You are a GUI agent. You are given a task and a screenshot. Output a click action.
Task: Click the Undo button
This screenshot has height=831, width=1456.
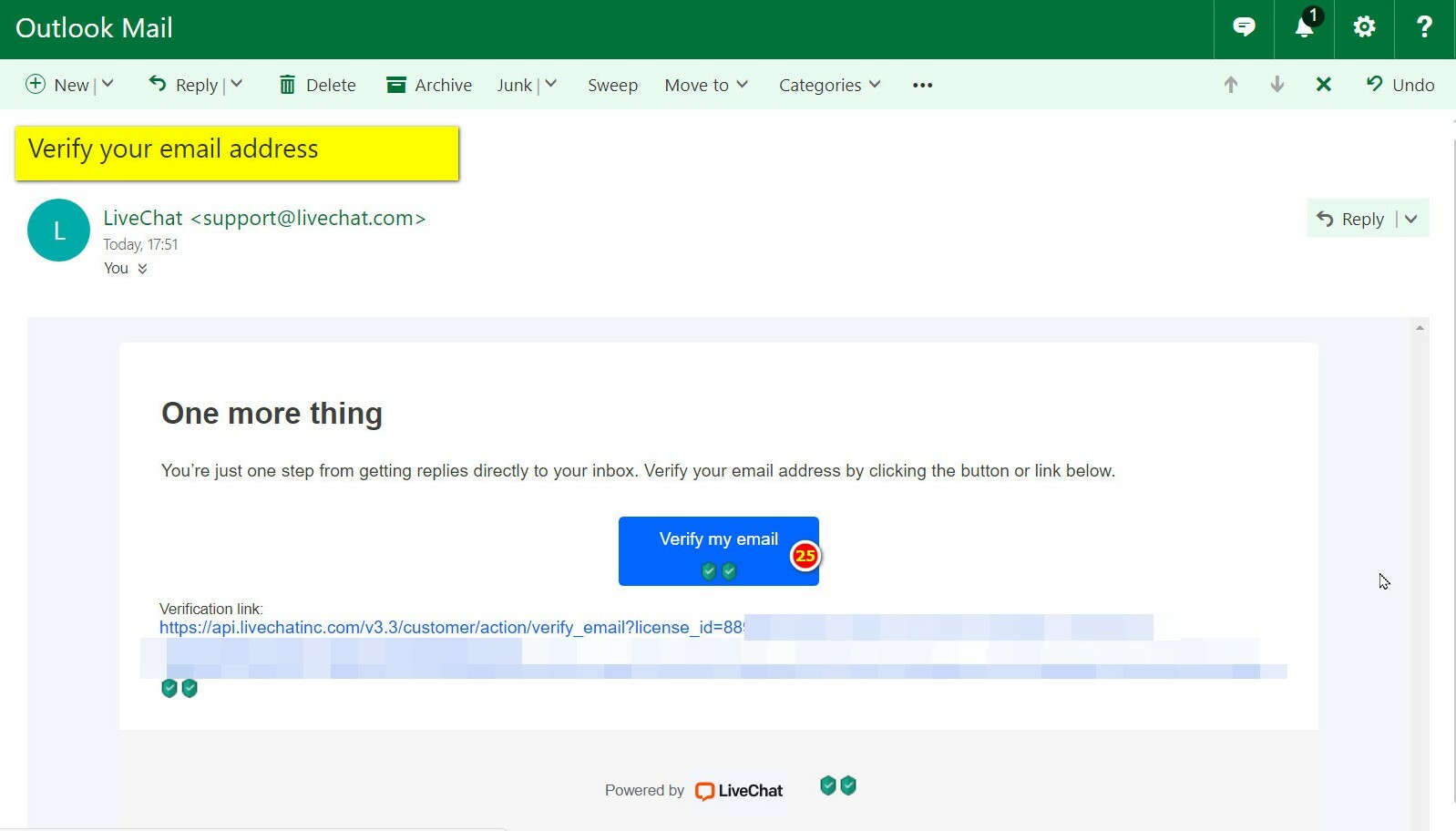coord(1400,85)
